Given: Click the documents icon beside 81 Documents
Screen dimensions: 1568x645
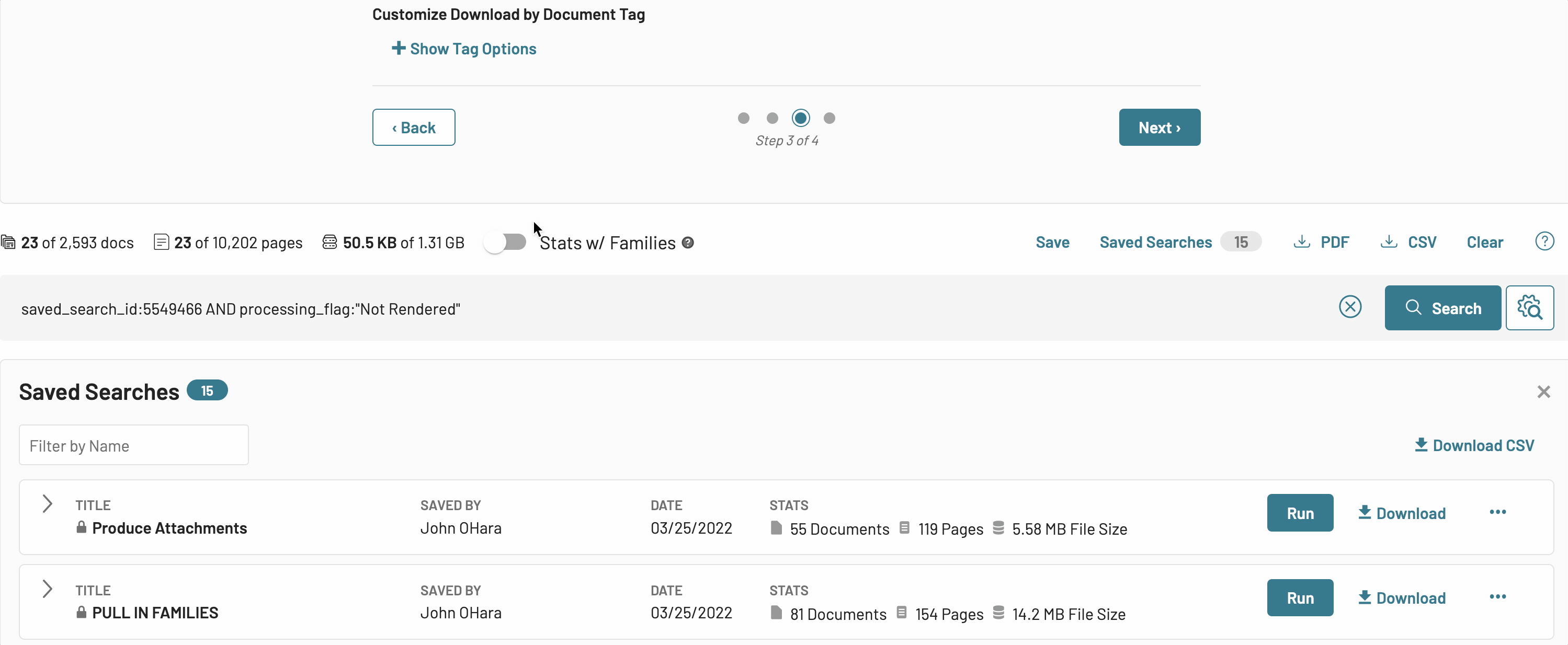Looking at the screenshot, I should 776,612.
